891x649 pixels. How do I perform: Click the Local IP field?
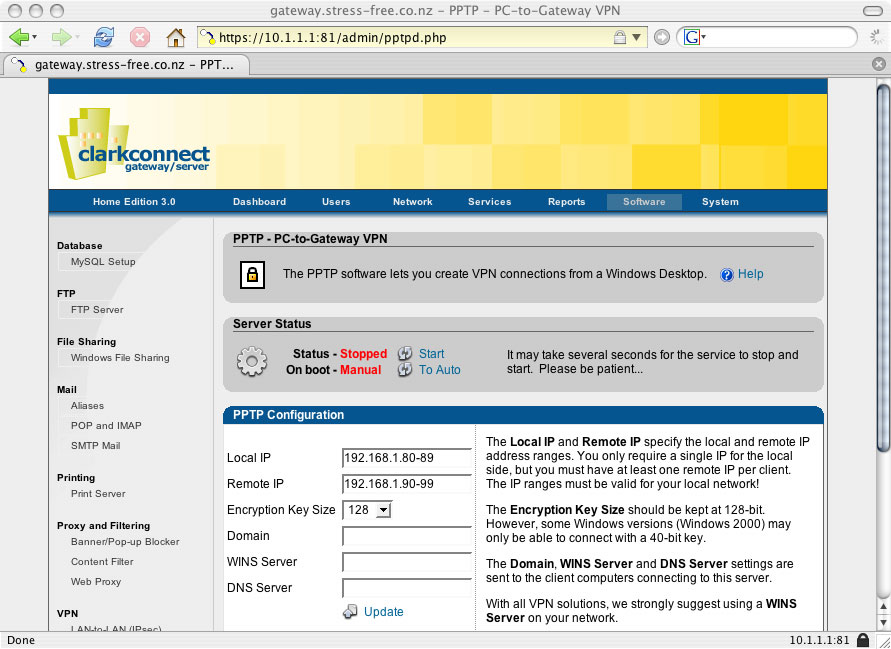[x=407, y=458]
